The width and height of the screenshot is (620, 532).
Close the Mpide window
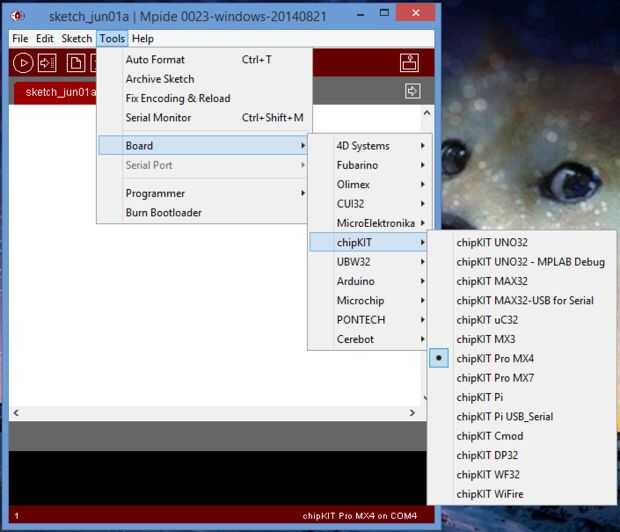[x=415, y=13]
